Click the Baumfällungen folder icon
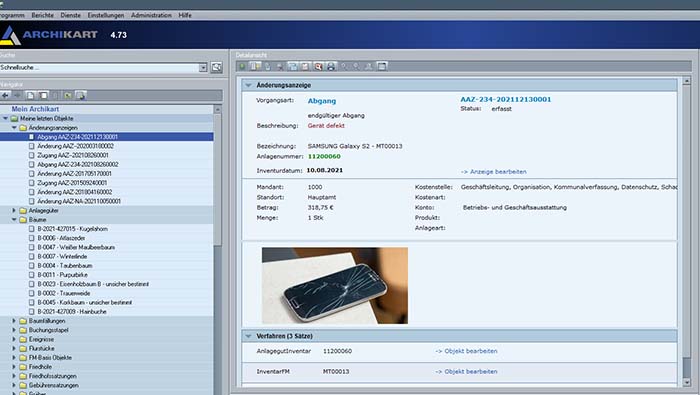The width and height of the screenshot is (700, 395). click(x=23, y=321)
